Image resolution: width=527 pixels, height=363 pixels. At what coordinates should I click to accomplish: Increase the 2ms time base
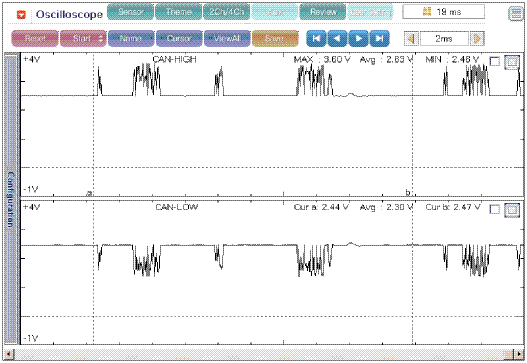477,39
